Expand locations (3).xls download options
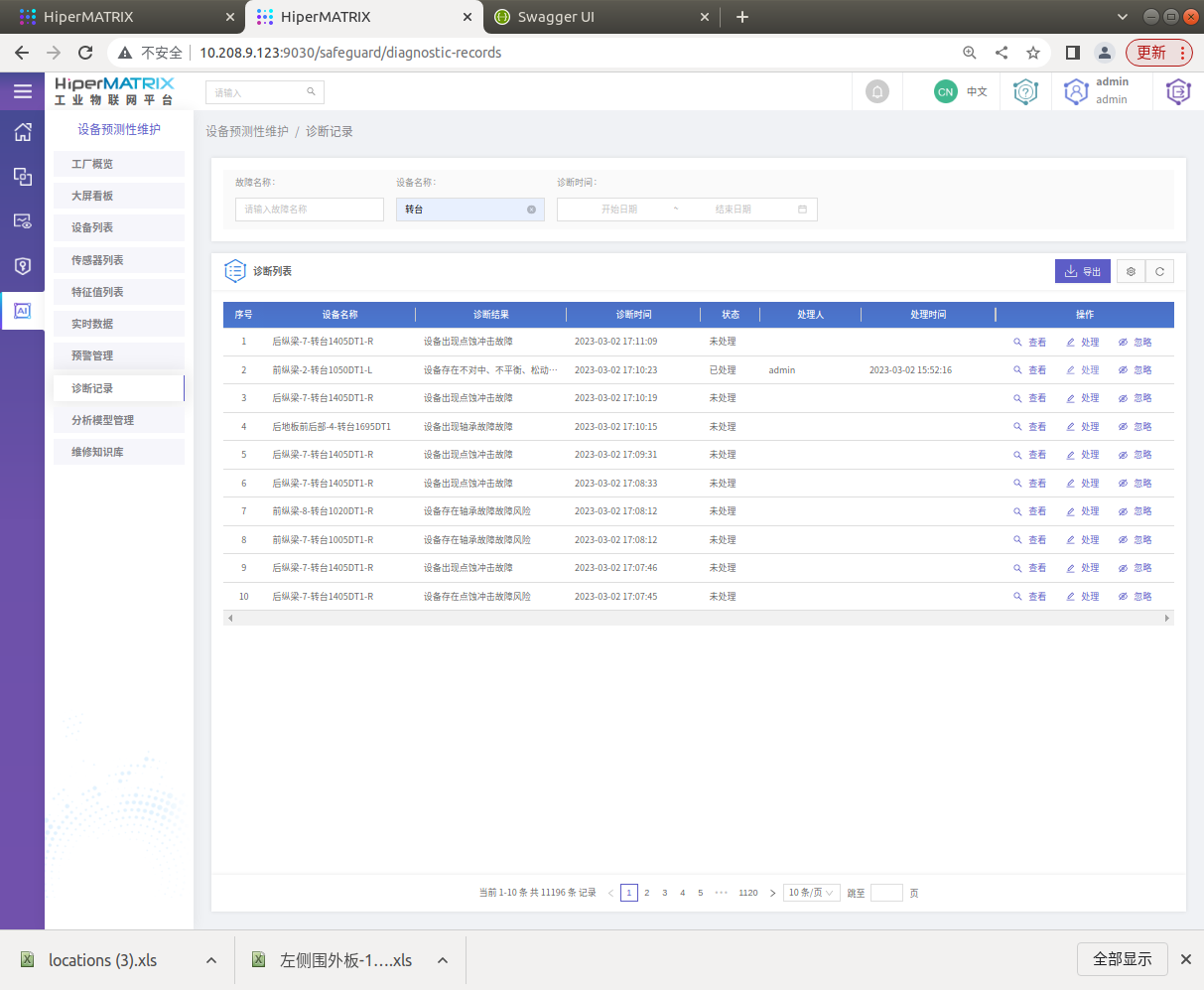The image size is (1204, 990). (x=211, y=960)
